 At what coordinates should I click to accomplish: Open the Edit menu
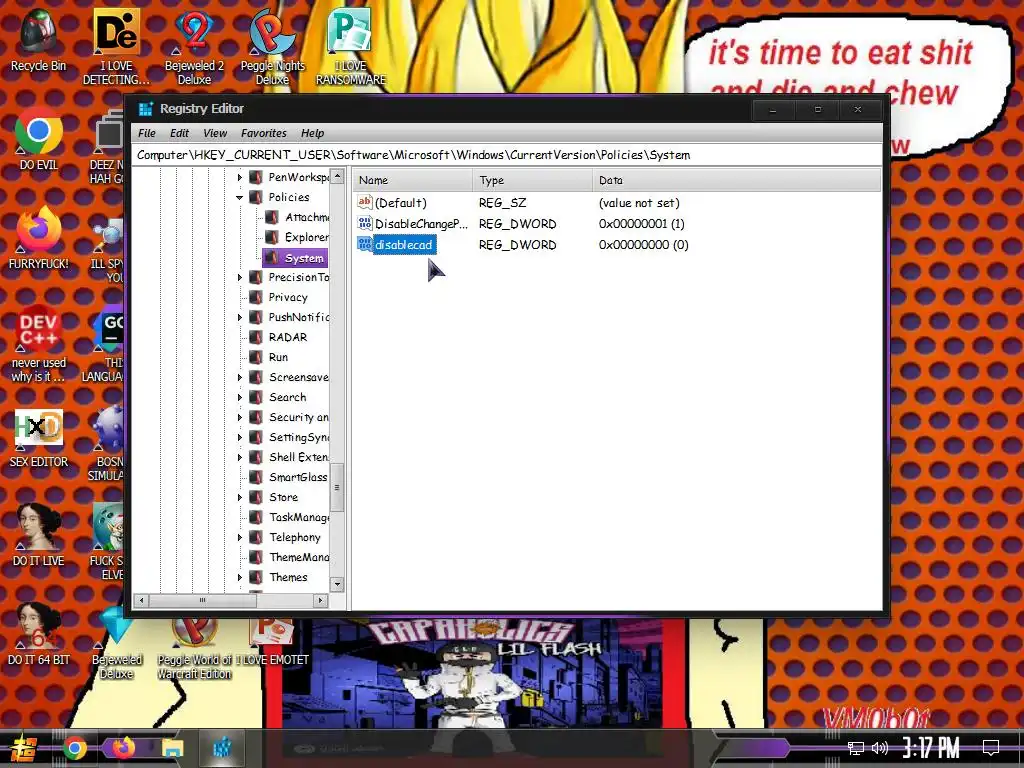click(179, 133)
